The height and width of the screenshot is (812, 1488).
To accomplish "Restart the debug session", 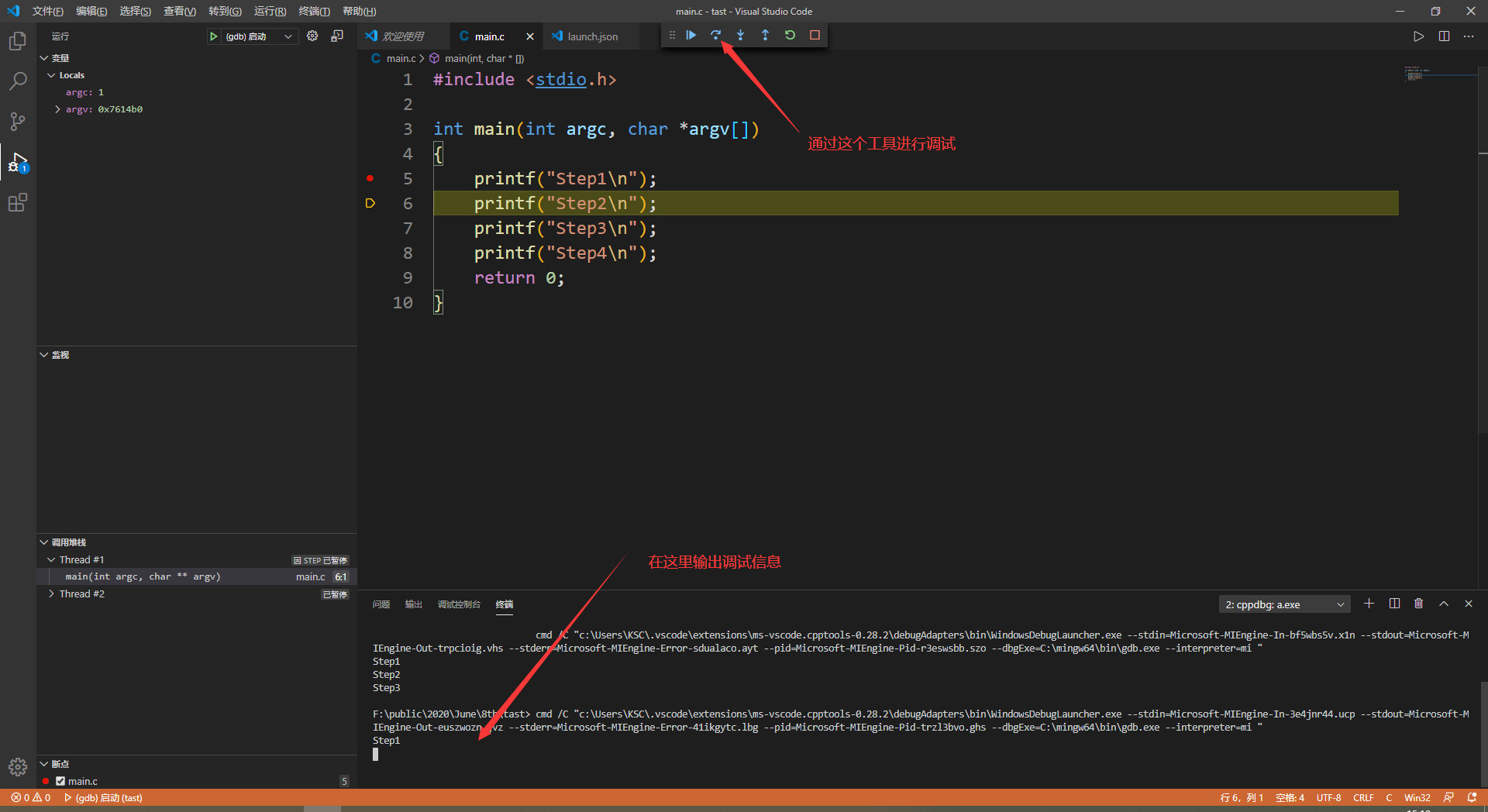I will [790, 35].
